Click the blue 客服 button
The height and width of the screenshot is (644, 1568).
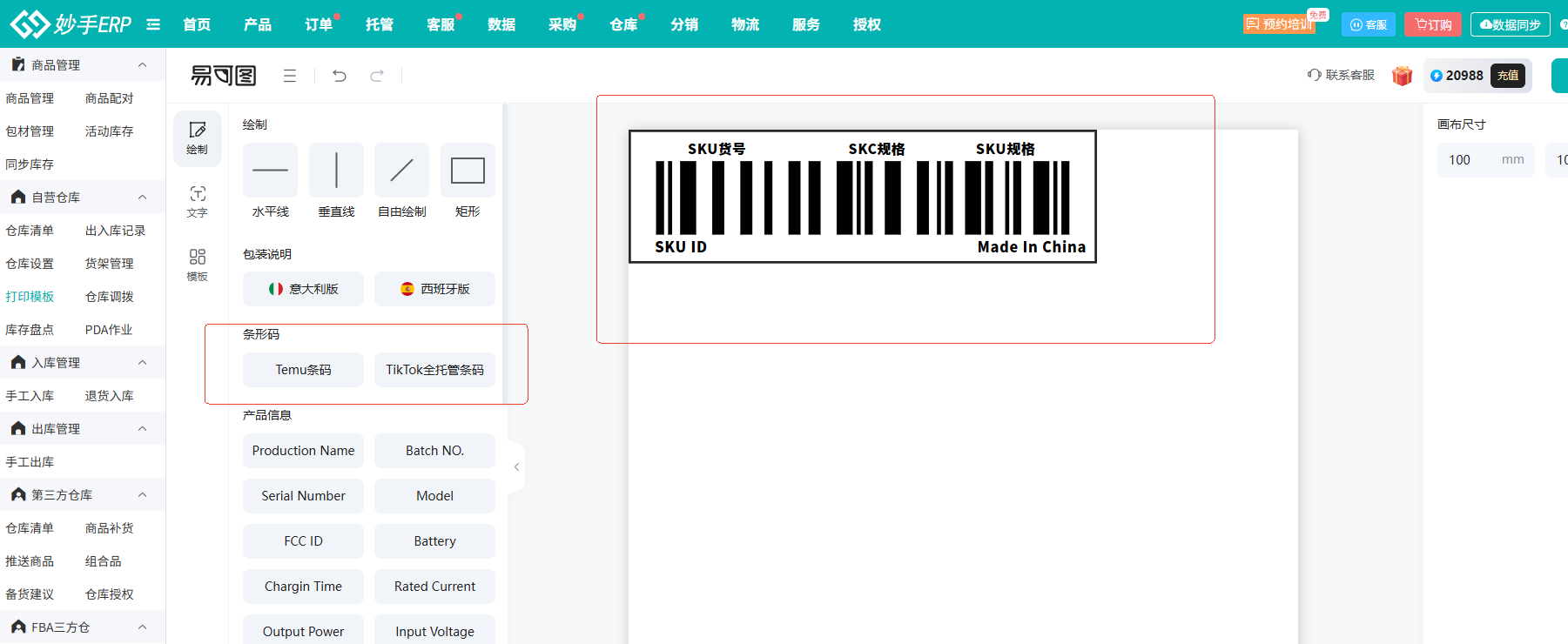[1369, 24]
